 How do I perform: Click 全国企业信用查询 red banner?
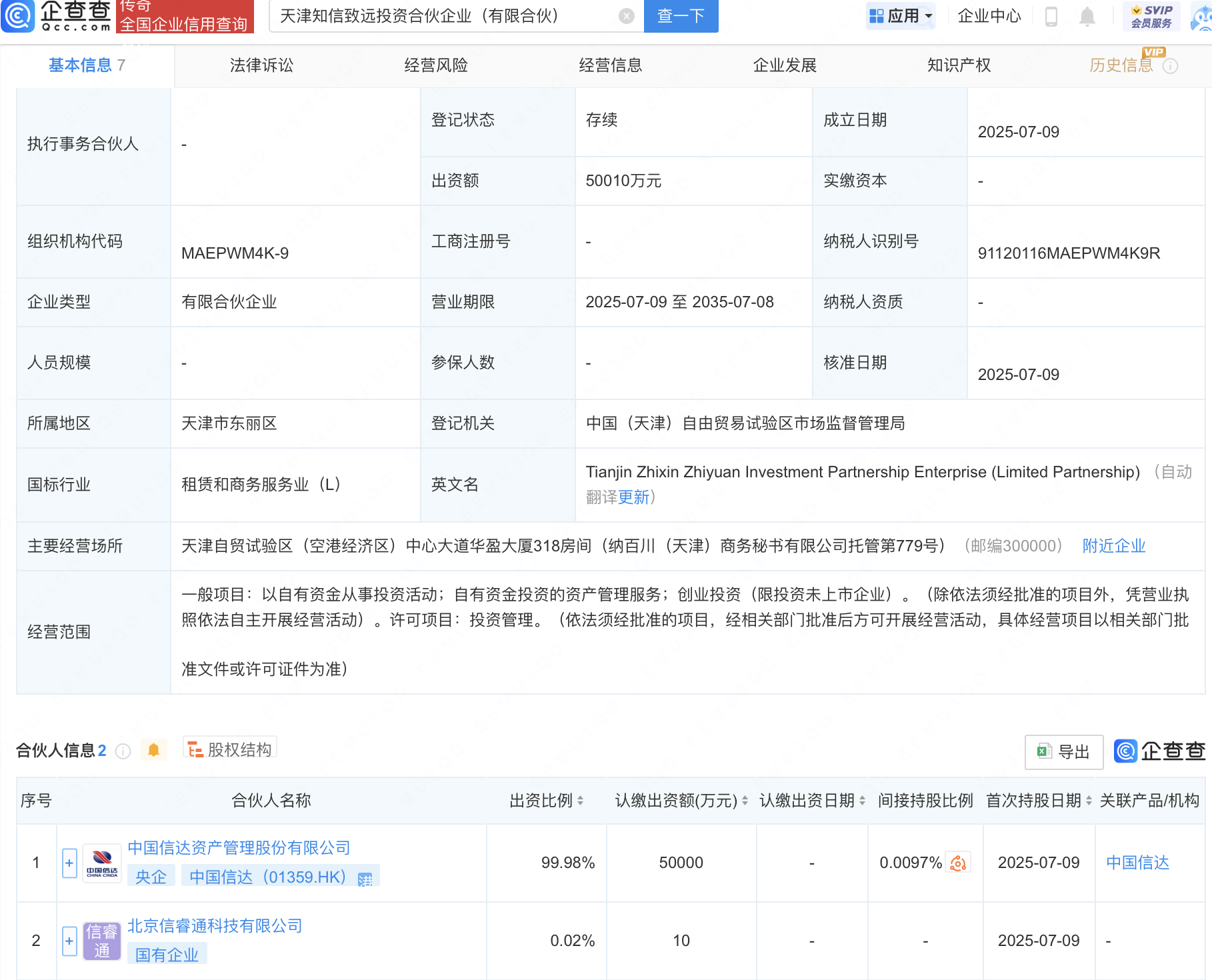point(185,16)
